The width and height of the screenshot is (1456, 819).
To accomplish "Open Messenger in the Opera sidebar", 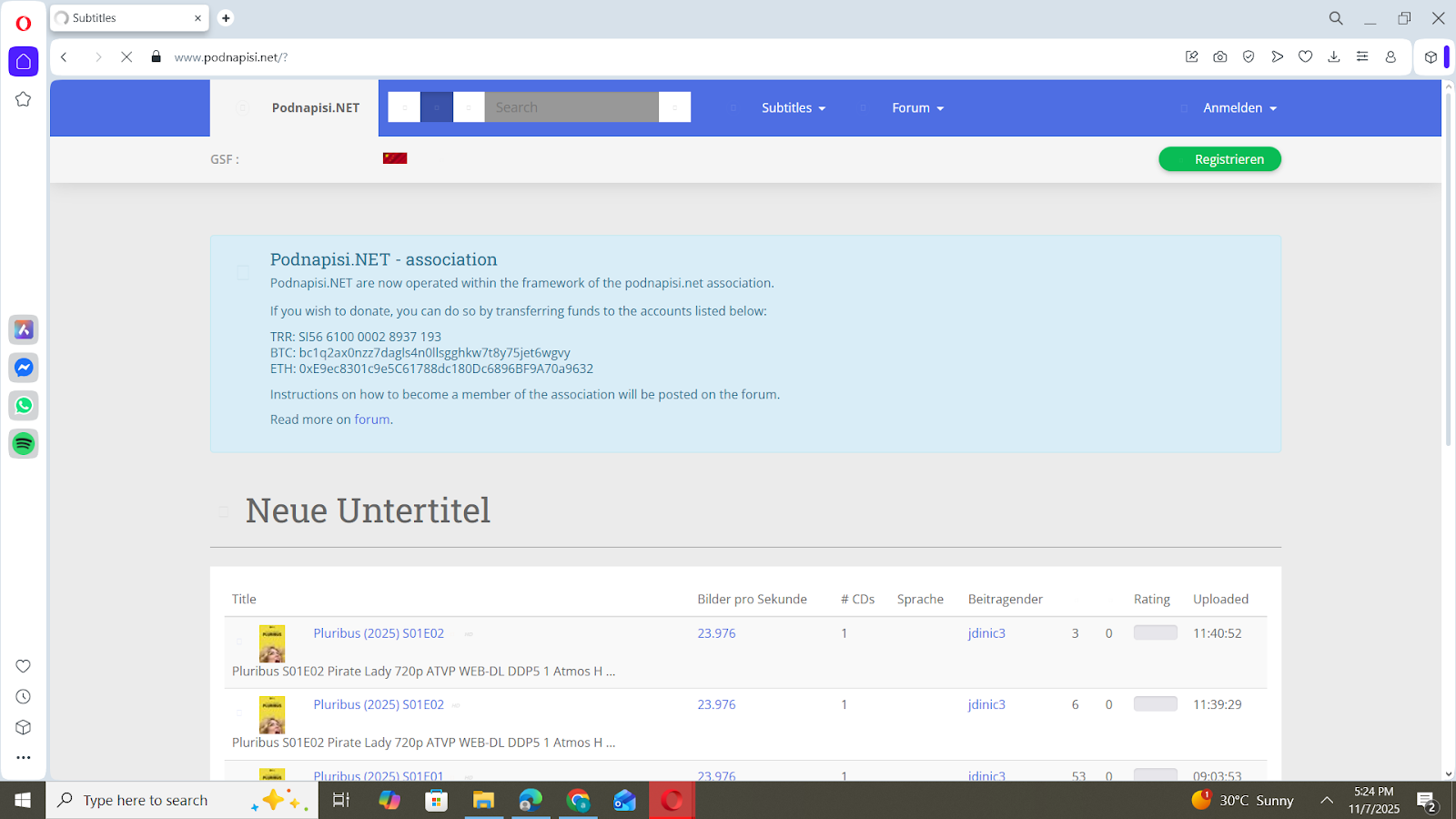I will click(x=24, y=368).
